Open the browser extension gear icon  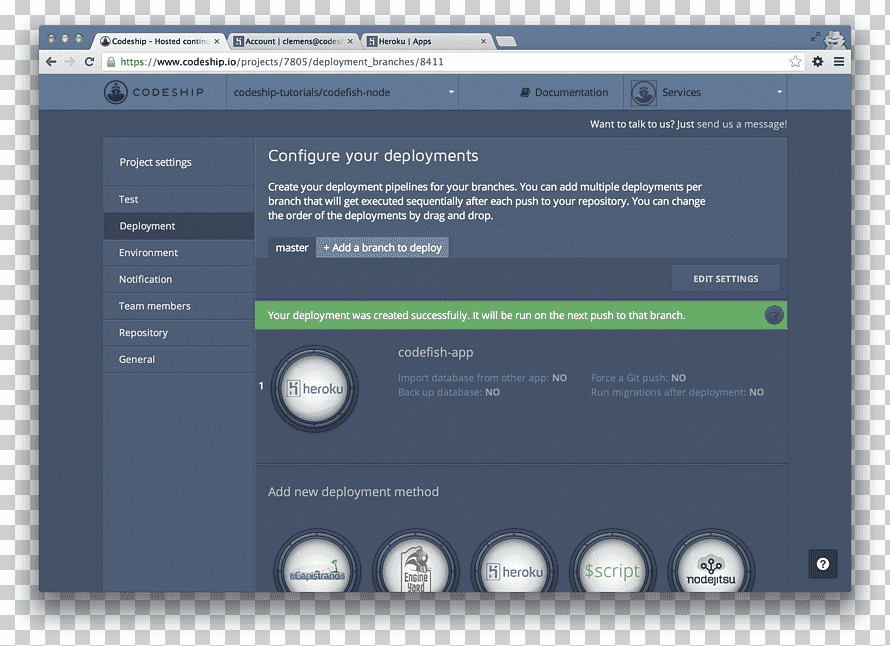point(817,61)
